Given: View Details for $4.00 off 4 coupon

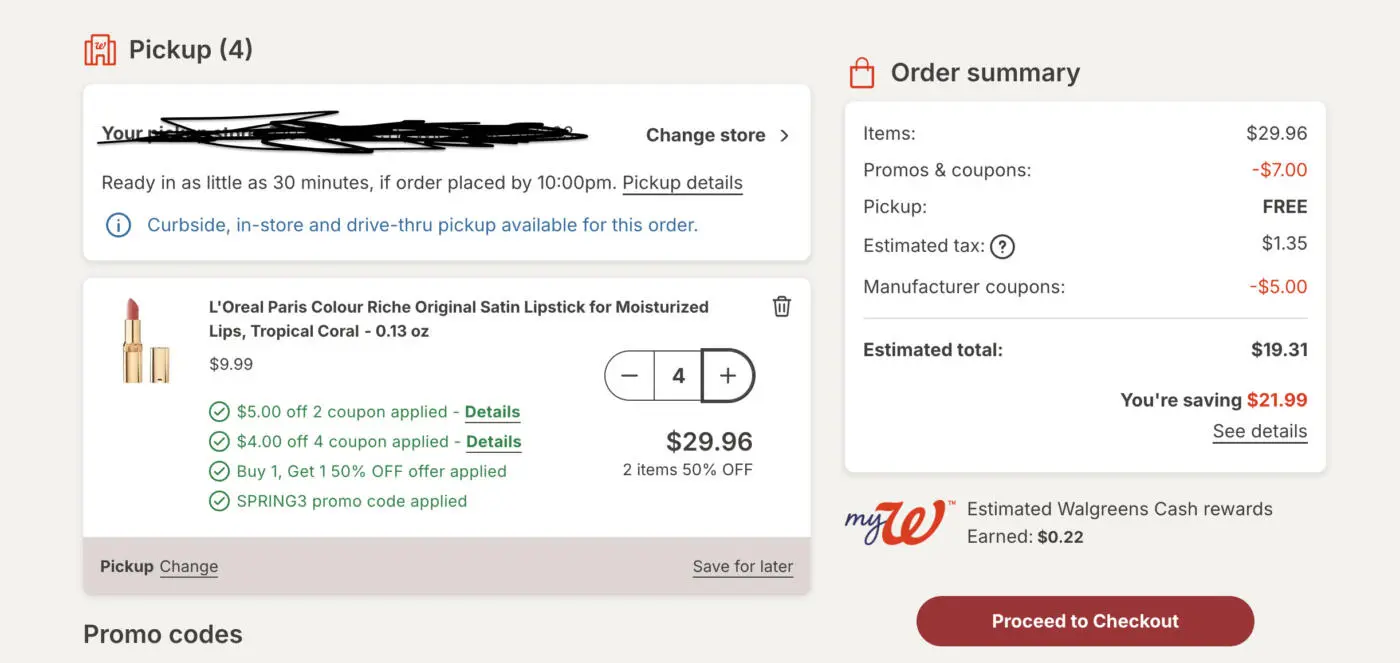Looking at the screenshot, I should tap(493, 442).
